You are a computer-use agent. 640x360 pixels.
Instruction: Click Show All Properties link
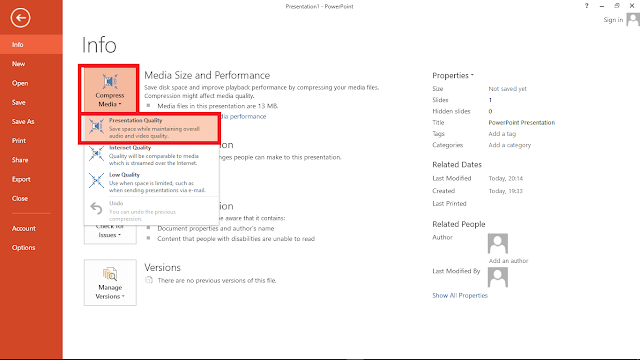460,295
